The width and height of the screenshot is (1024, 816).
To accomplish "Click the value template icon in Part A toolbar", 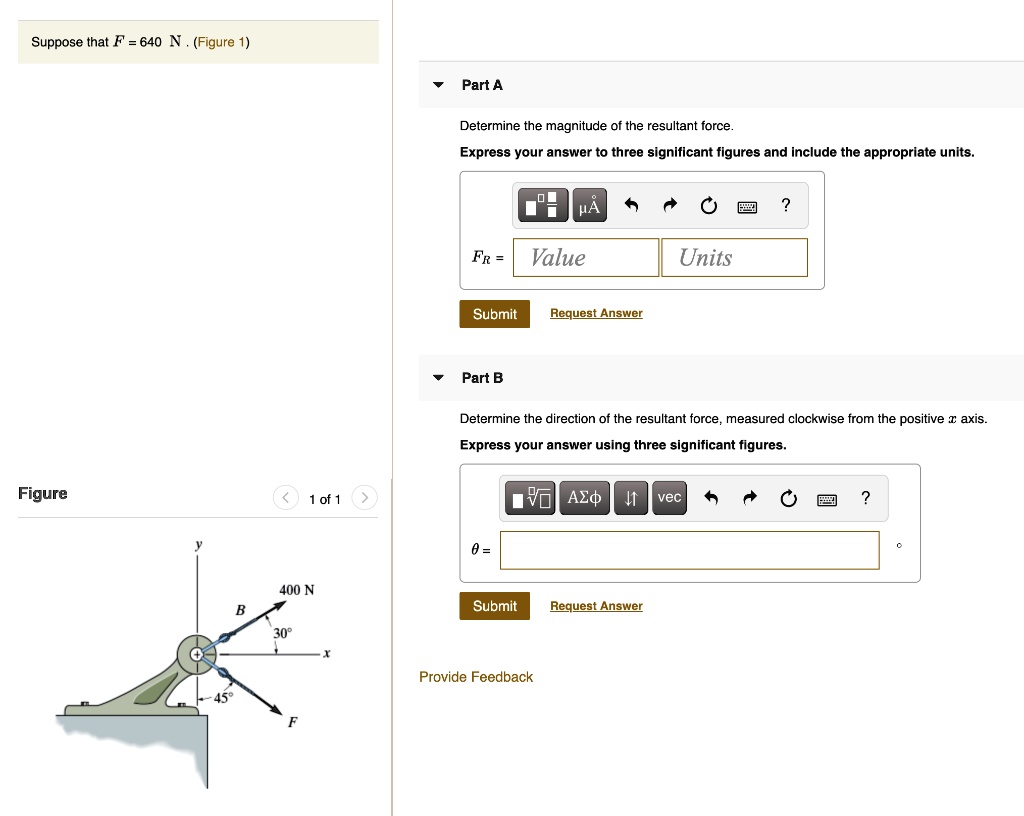I will coord(542,205).
